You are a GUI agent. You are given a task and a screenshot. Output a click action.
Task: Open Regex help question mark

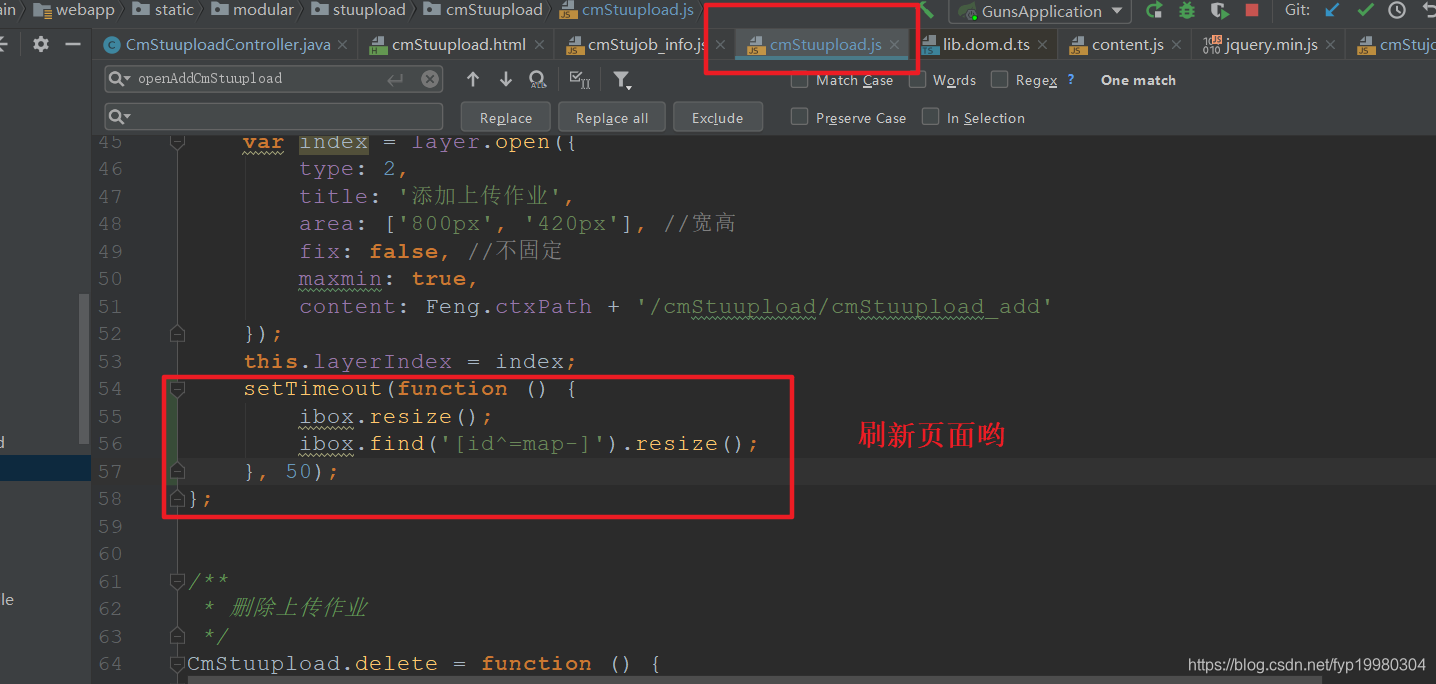coord(1071,79)
